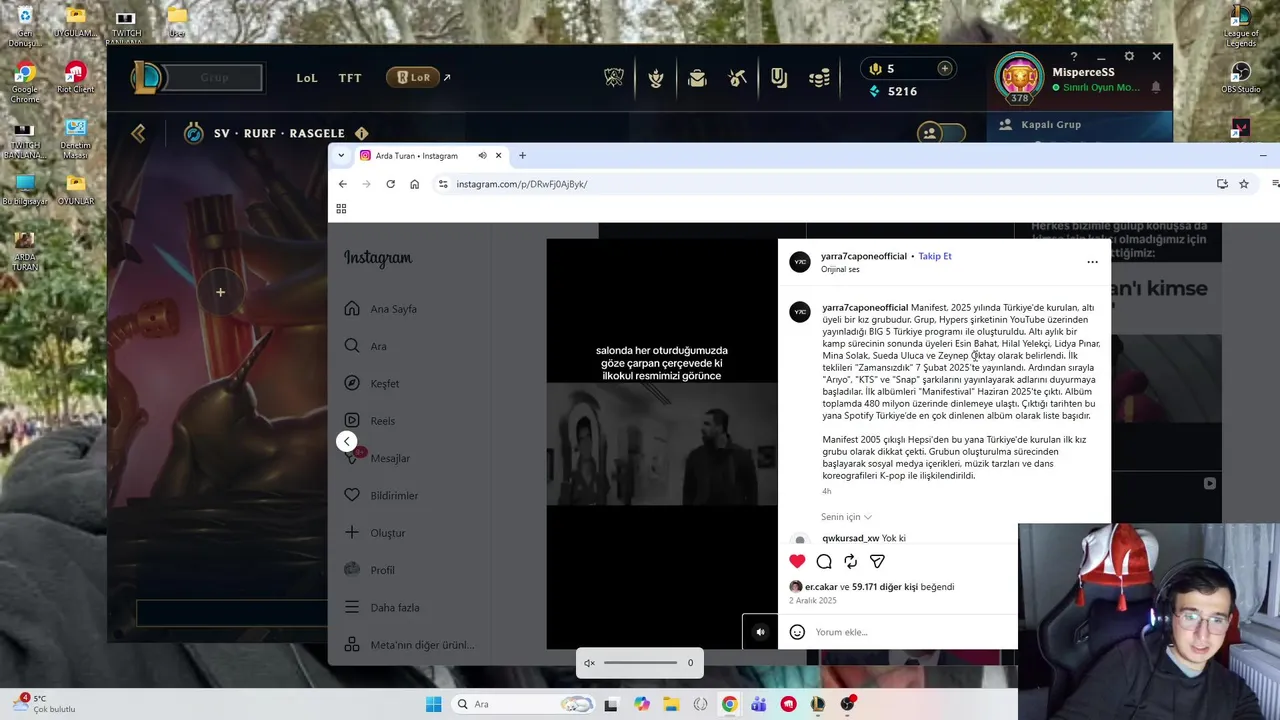This screenshot has height=720, width=1280.
Task: Open the League notifications bell
Action: point(1156,88)
